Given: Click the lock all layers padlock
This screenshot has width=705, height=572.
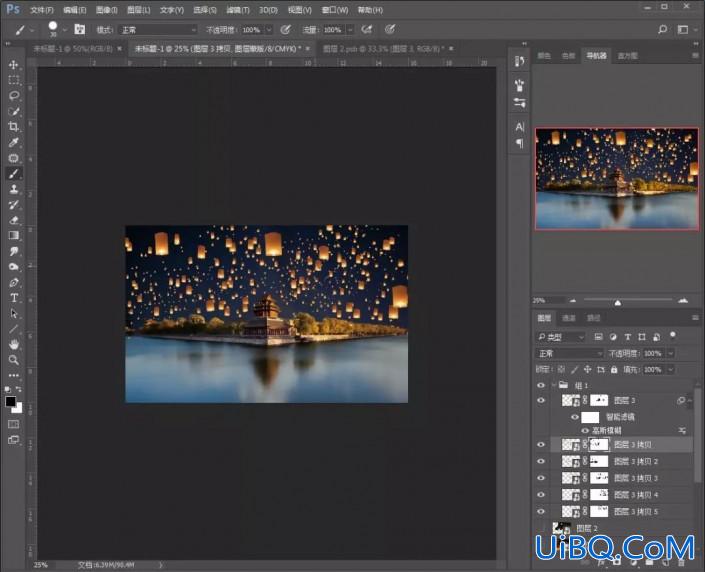Looking at the screenshot, I should [614, 370].
